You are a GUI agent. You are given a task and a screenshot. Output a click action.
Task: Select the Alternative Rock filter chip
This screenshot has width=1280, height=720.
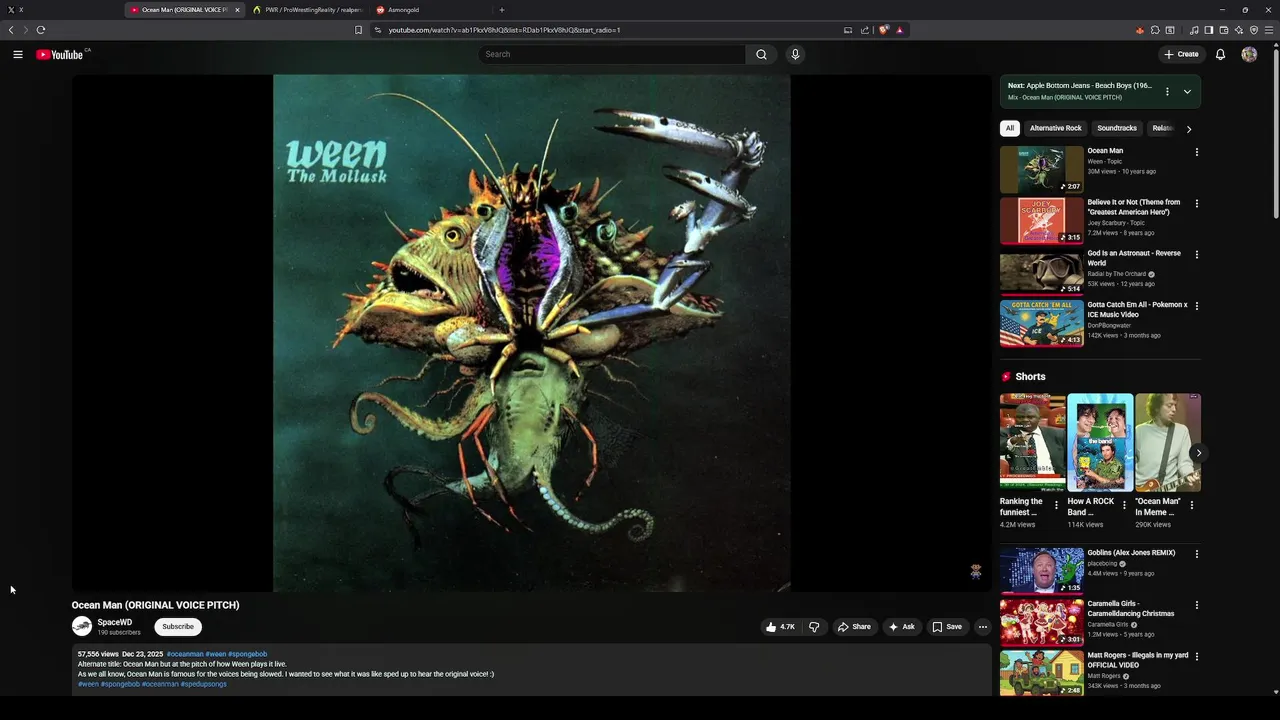tap(1056, 128)
